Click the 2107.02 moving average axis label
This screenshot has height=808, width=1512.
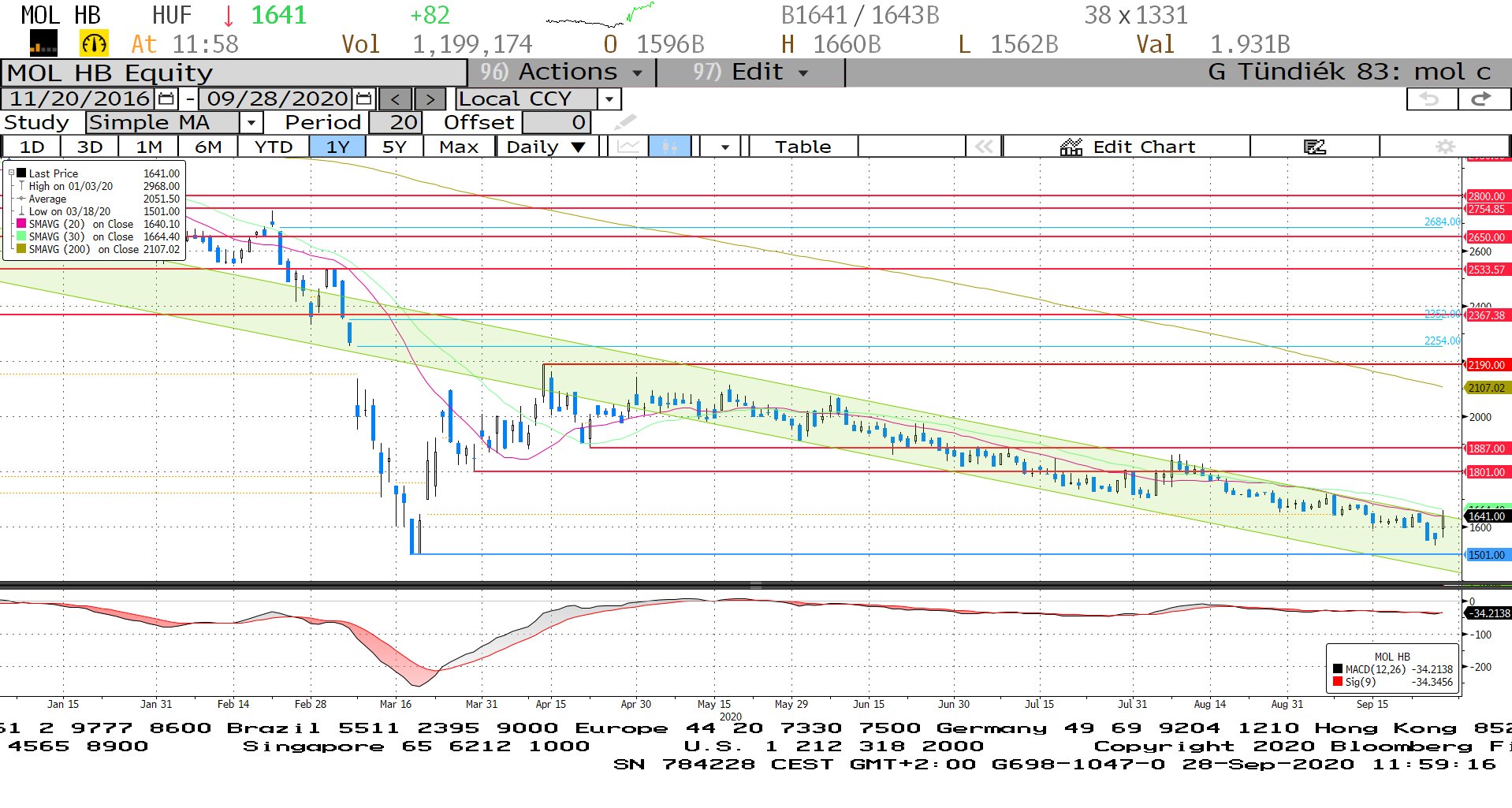[x=1486, y=388]
